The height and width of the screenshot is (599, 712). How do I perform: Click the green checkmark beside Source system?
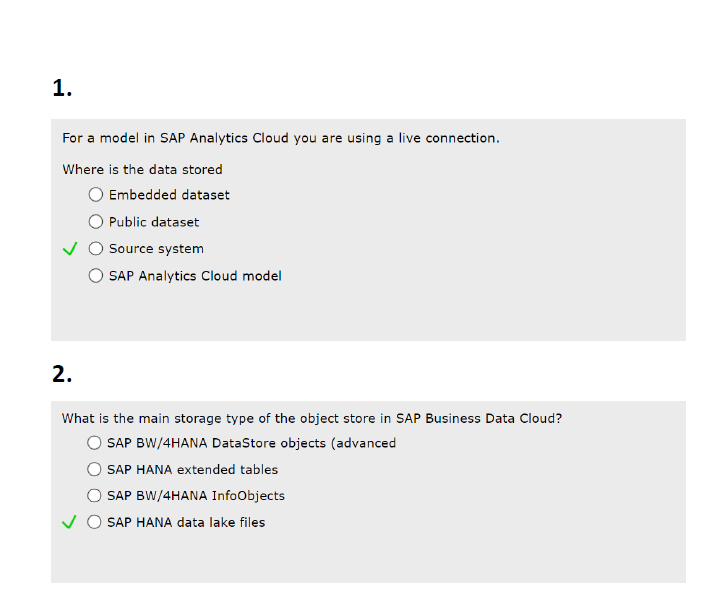pyautogui.click(x=70, y=249)
